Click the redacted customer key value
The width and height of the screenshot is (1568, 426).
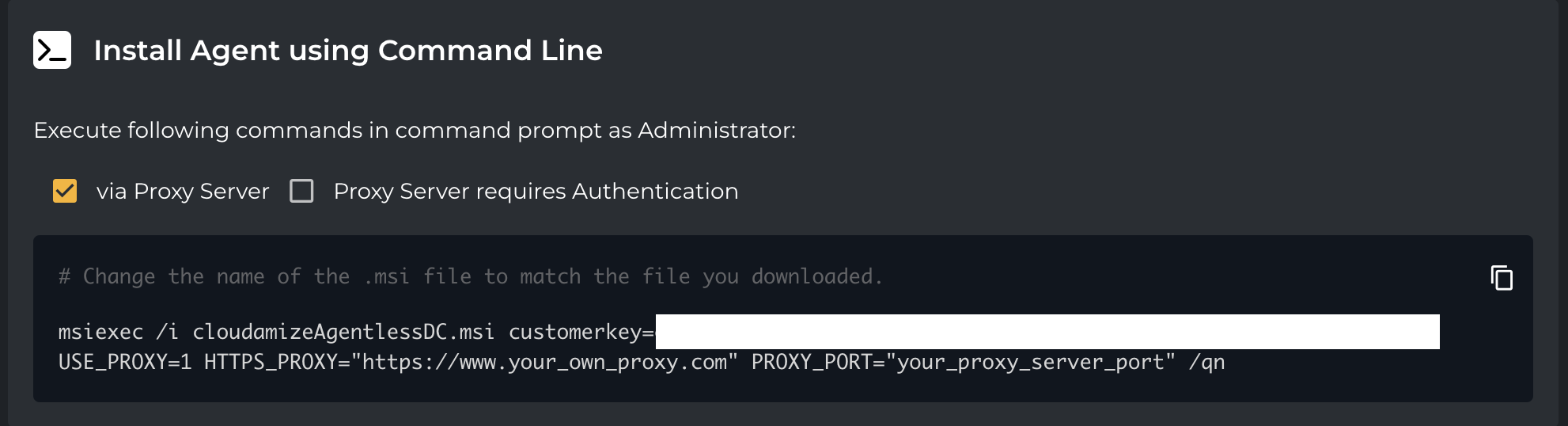(x=1047, y=332)
